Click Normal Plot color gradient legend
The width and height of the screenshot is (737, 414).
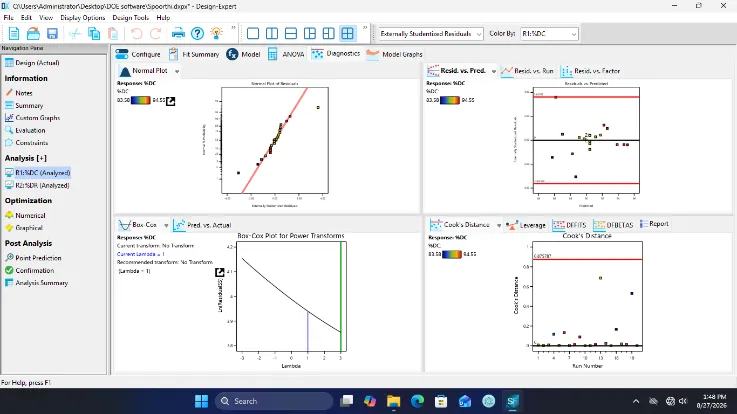tap(140, 100)
